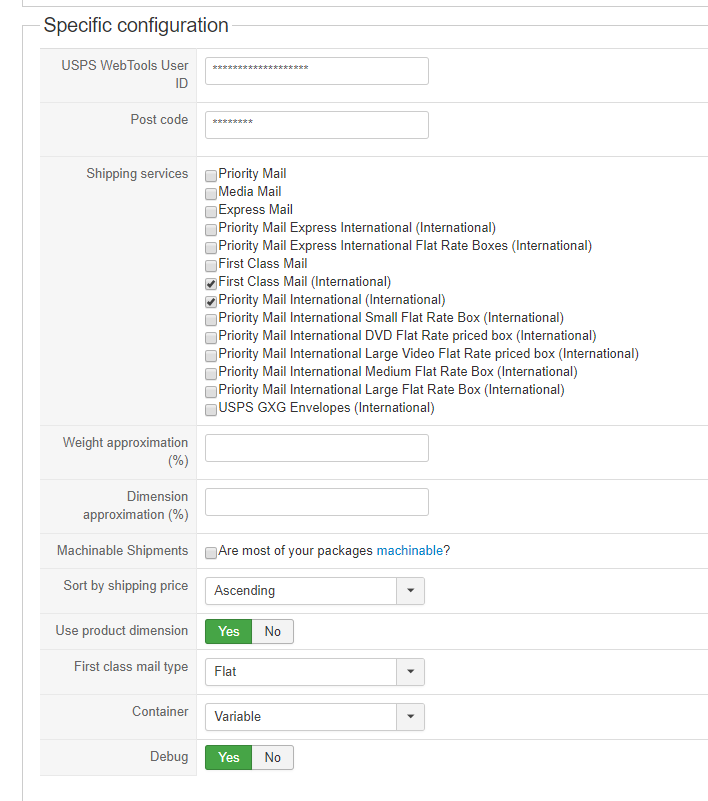
Task: Select Priority Mail International Medium Flat Rate Box
Action: point(211,373)
